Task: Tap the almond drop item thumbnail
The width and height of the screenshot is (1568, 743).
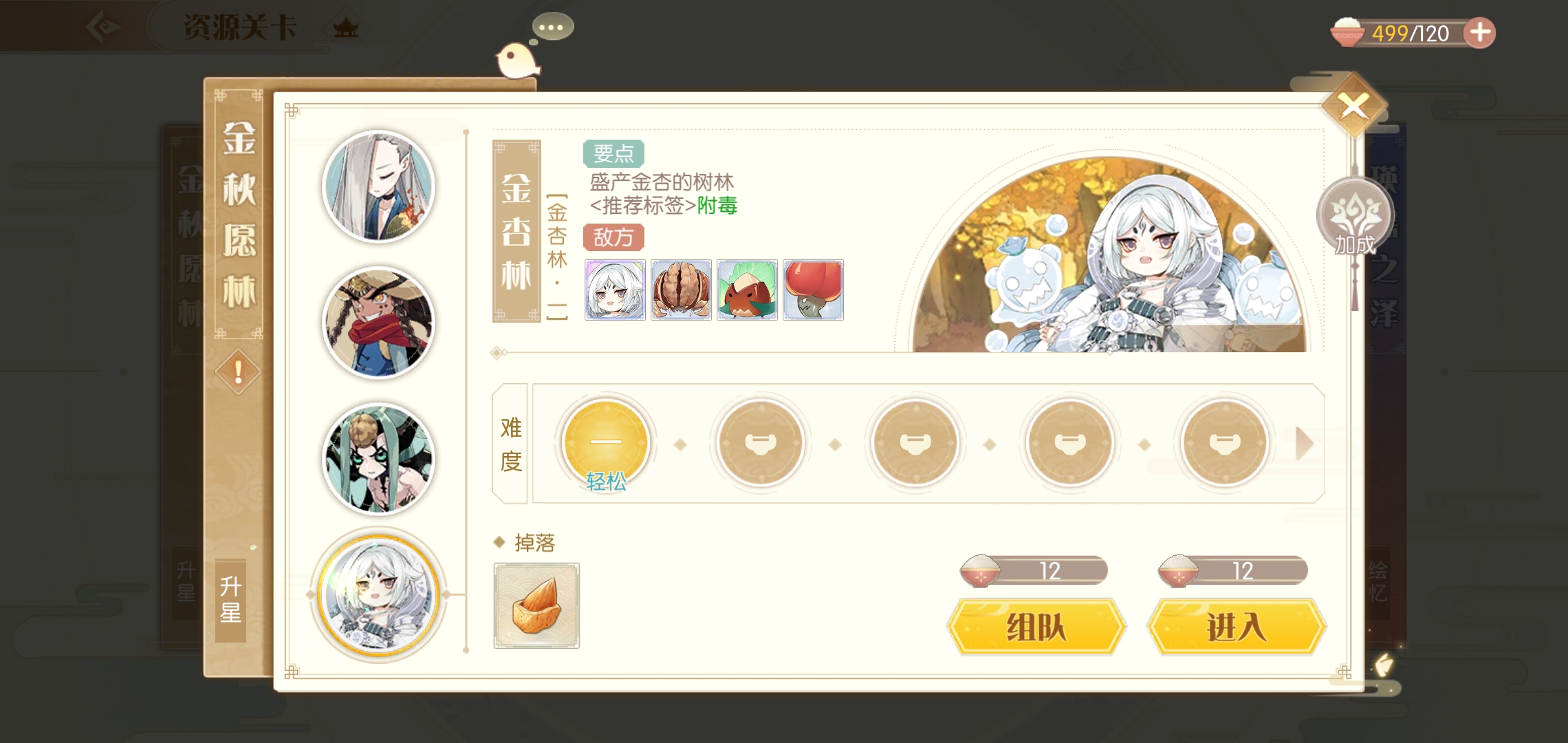Action: 536,606
